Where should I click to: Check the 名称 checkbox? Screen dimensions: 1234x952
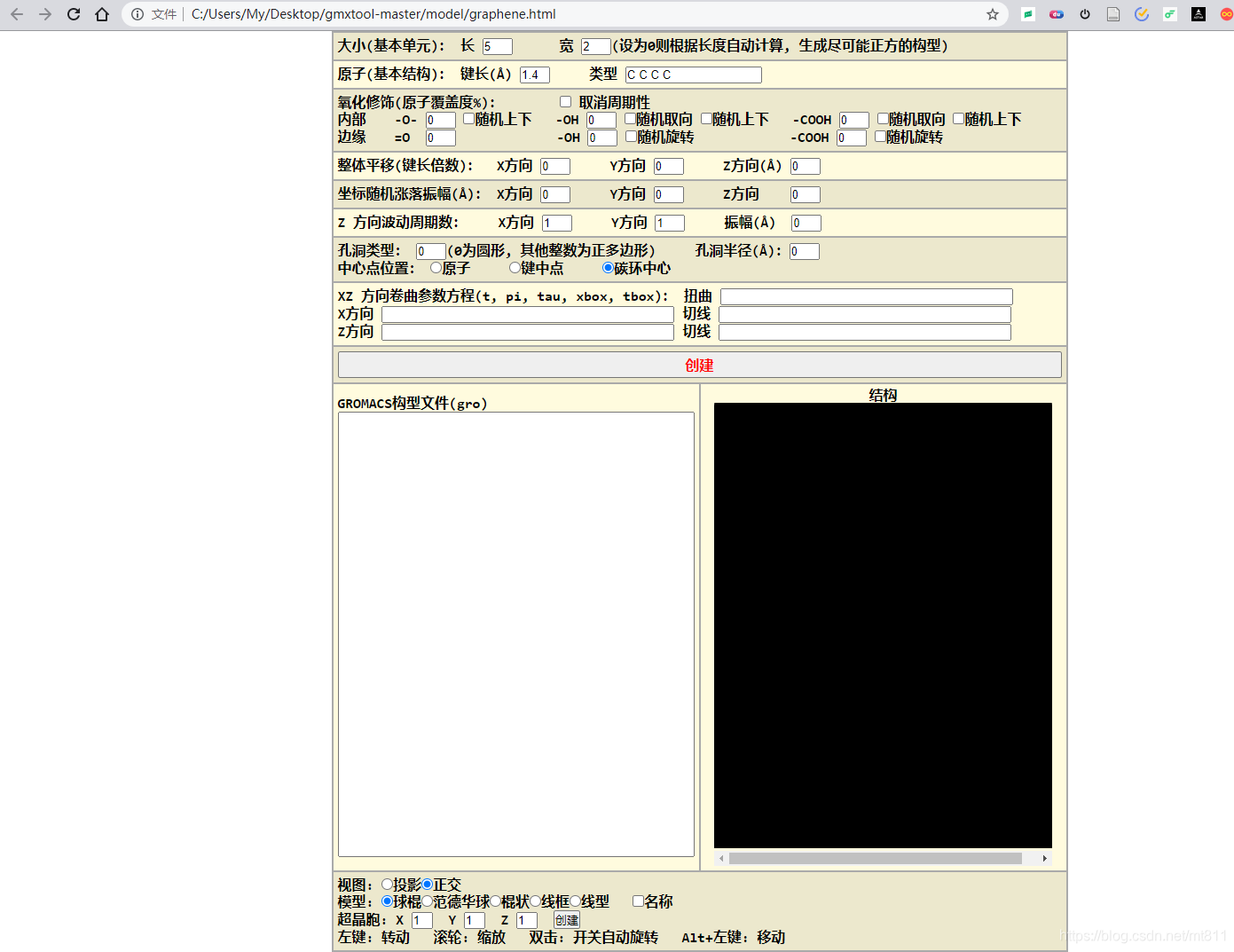point(638,901)
